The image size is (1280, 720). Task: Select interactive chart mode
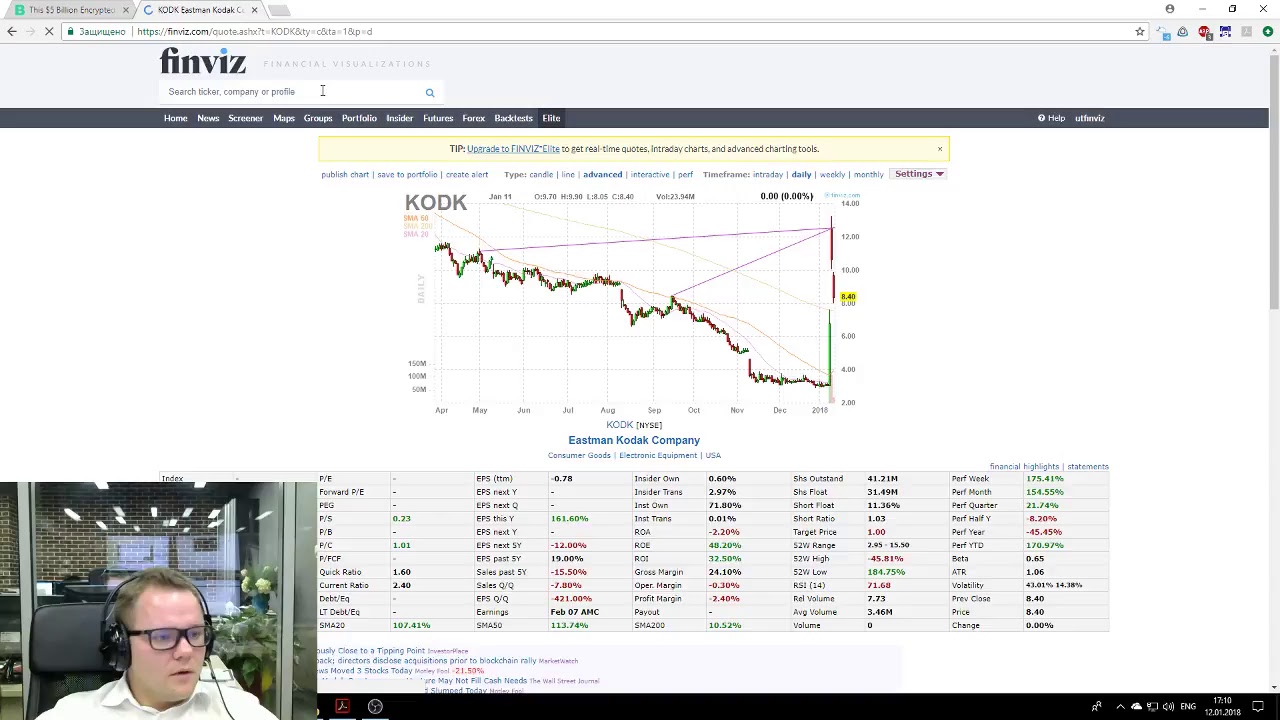click(650, 175)
